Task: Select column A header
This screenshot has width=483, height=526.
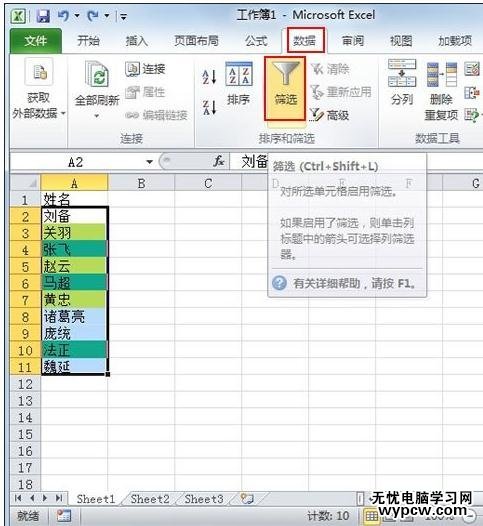Action: pos(74,183)
